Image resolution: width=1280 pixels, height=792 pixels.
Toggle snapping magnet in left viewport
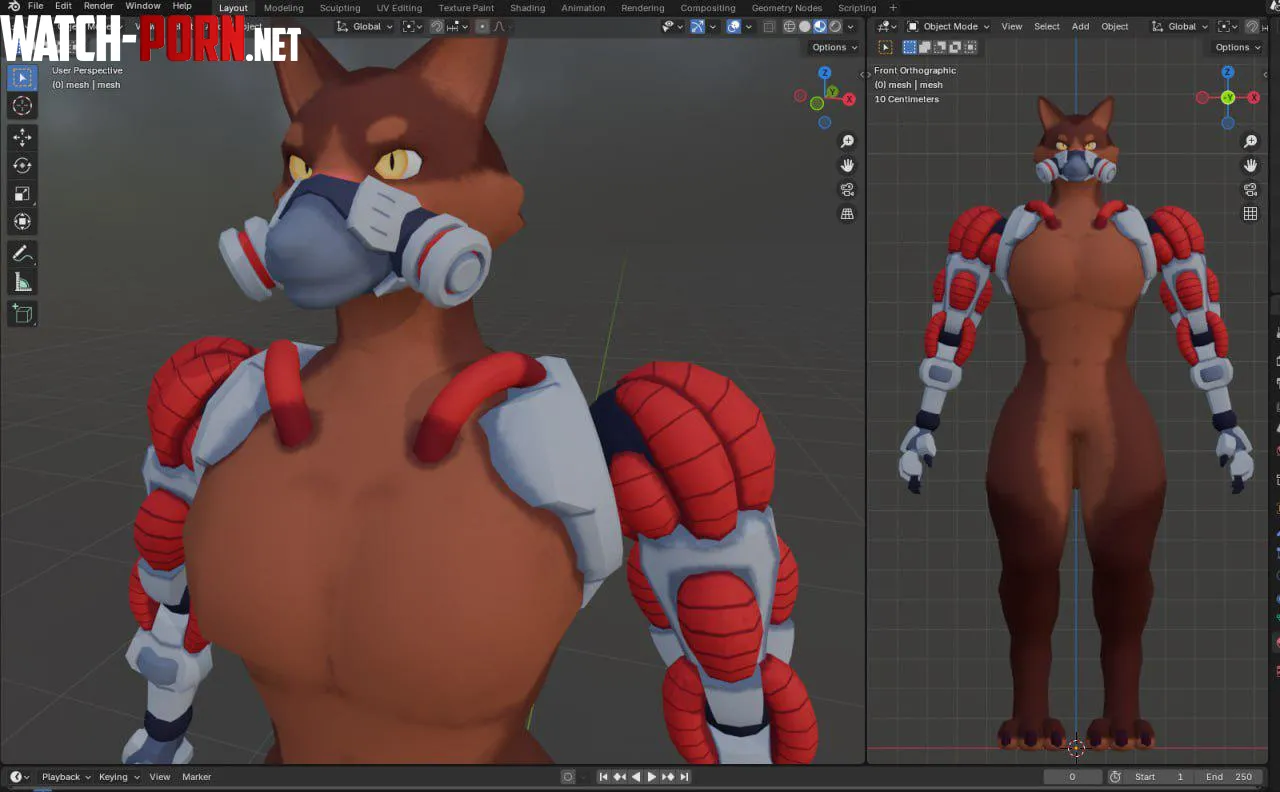437,27
